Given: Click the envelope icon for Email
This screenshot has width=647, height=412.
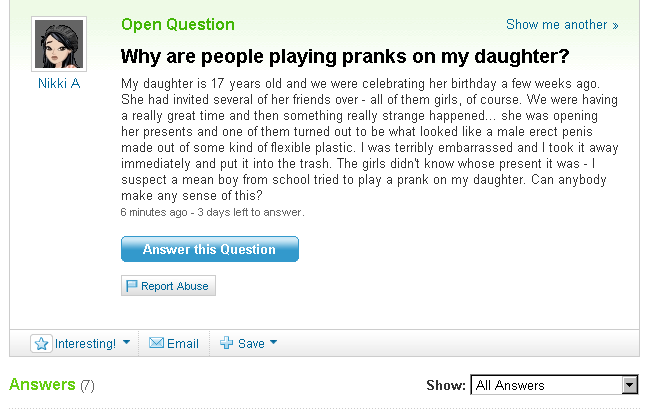Looking at the screenshot, I should click(156, 343).
